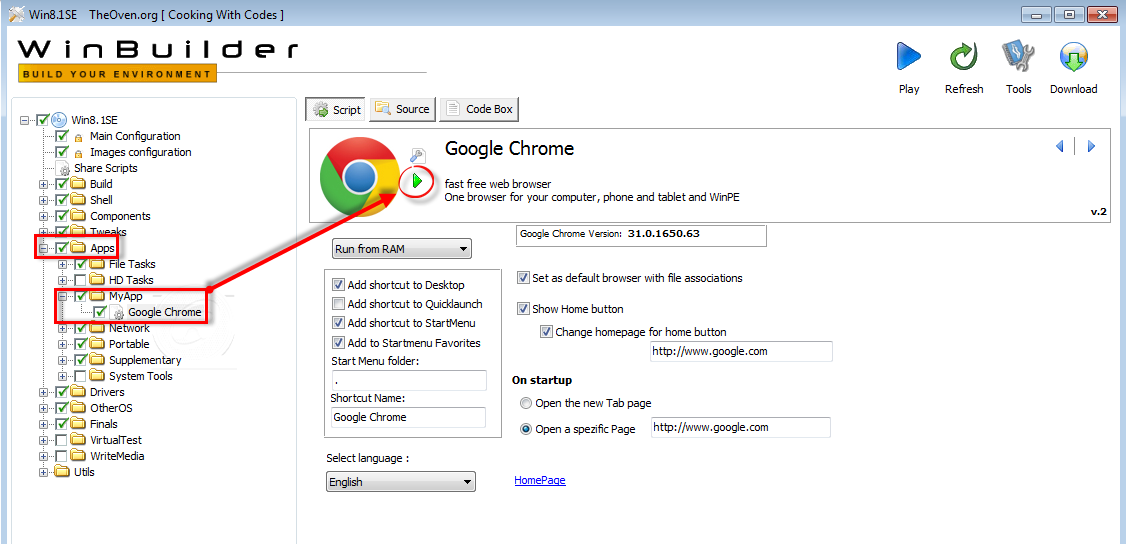Click the Images configuration lock icon
The height and width of the screenshot is (544, 1126).
[x=78, y=153]
